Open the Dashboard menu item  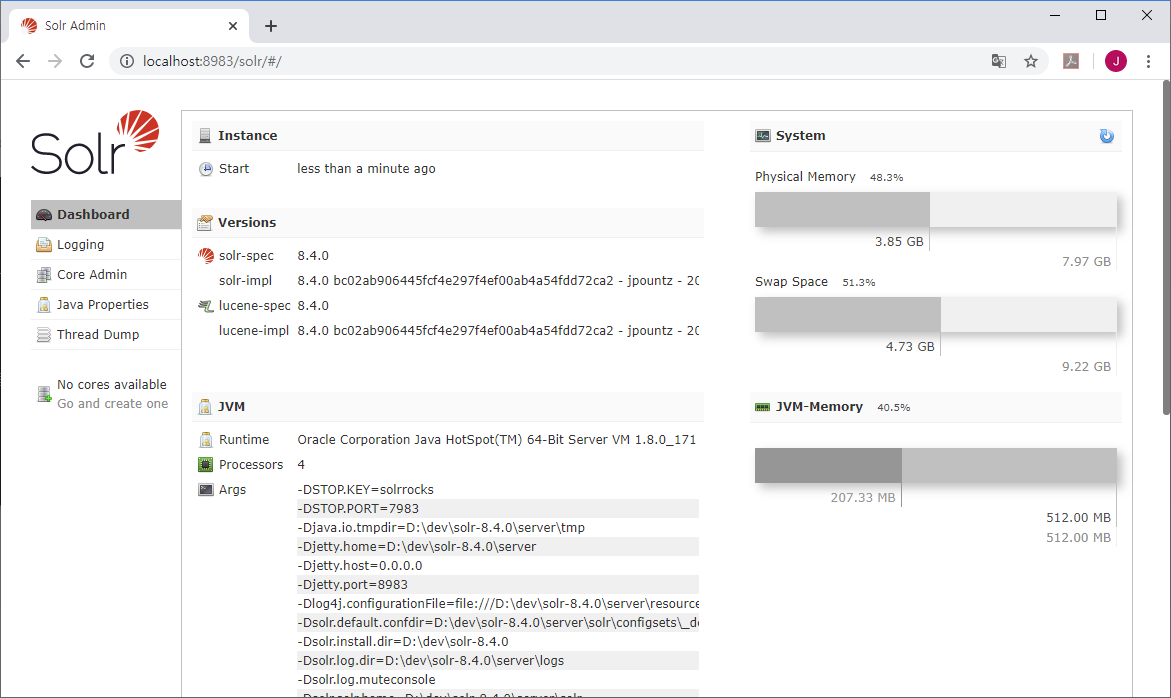tap(105, 214)
